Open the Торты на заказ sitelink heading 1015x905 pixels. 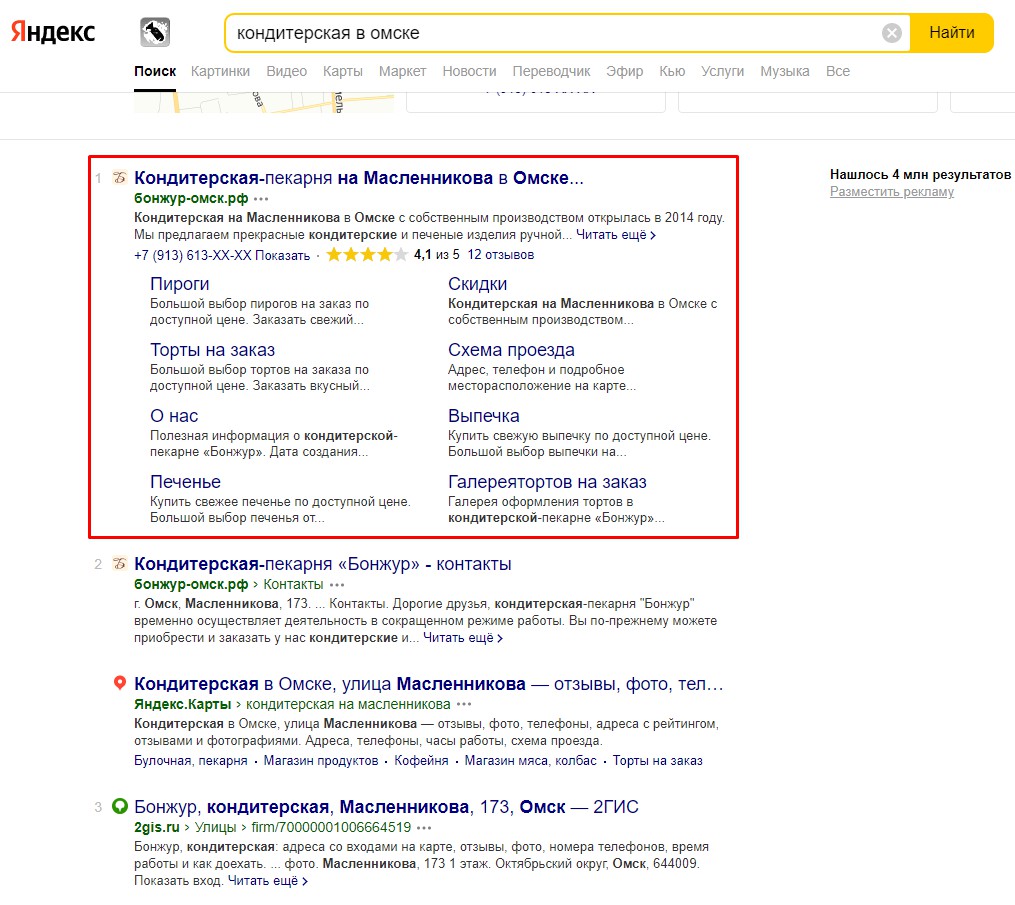point(212,350)
